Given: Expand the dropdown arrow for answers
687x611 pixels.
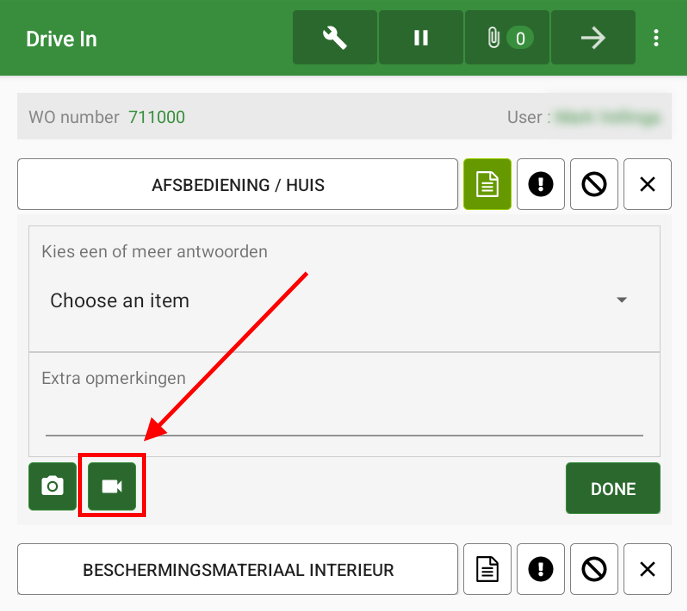Looking at the screenshot, I should (x=621, y=300).
